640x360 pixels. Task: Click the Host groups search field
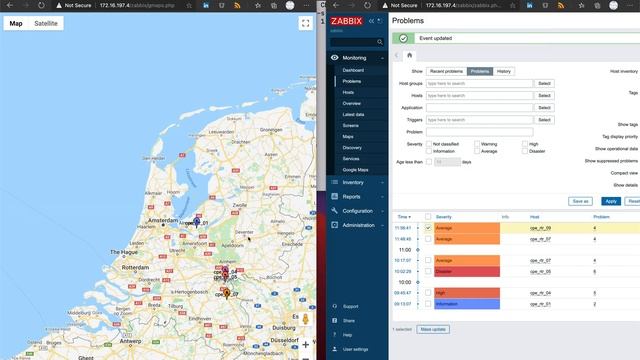pos(480,83)
